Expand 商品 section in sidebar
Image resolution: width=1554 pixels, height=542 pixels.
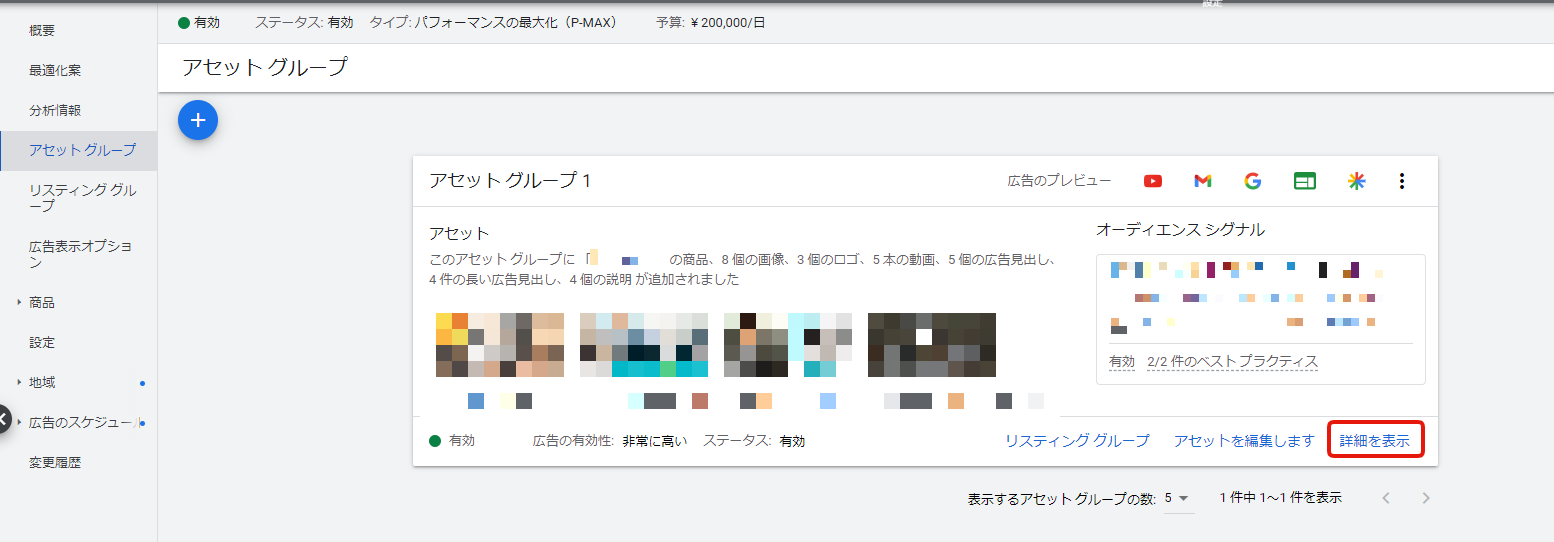click(x=19, y=302)
